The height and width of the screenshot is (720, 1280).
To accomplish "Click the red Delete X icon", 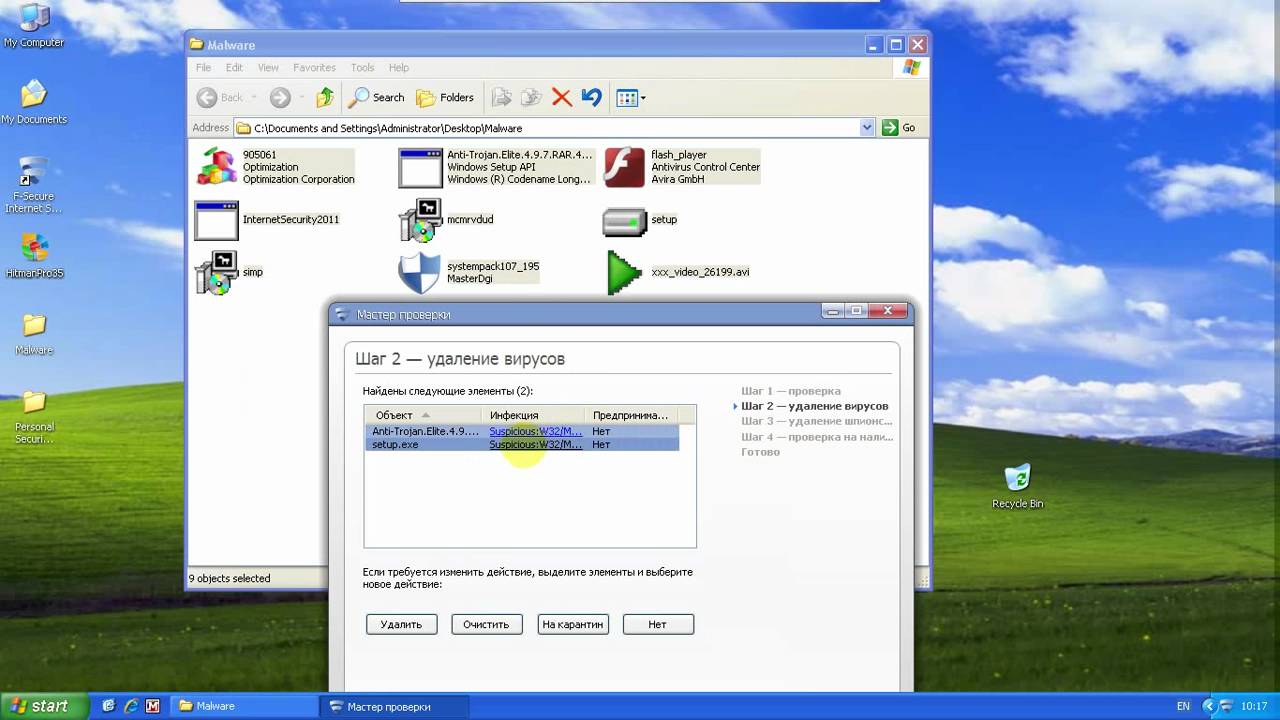I will (562, 97).
